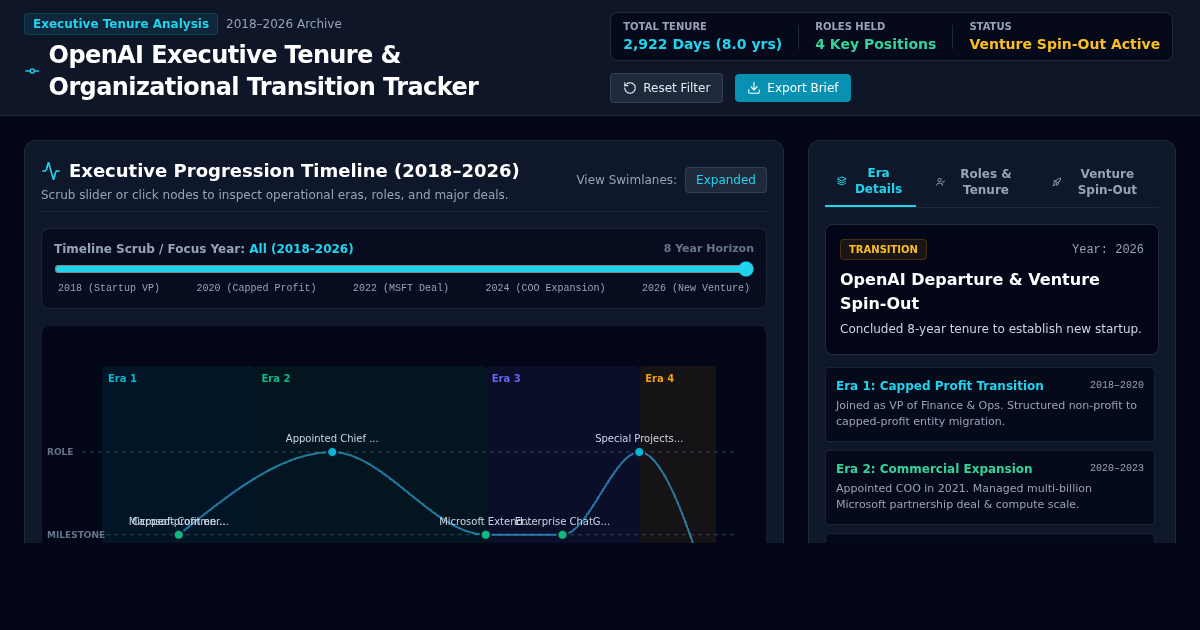Viewport: 1200px width, 630px height.
Task: Click the Special Projects role node
Action: (639, 452)
